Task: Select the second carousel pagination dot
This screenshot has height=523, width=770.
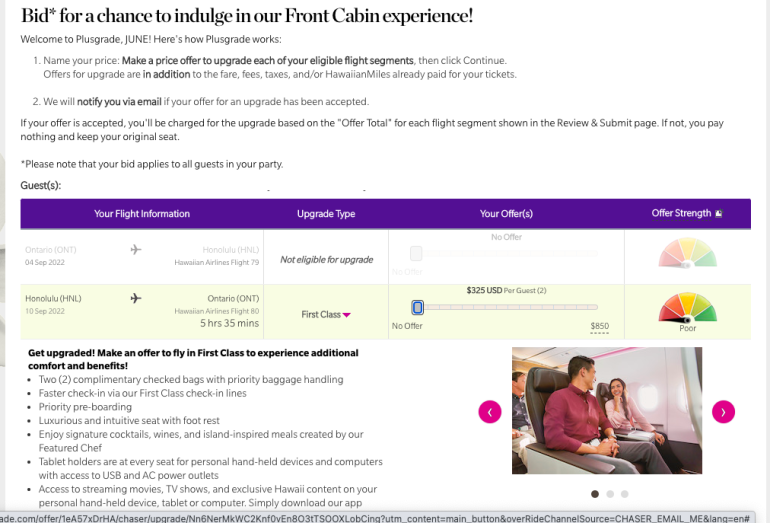Action: tap(610, 493)
